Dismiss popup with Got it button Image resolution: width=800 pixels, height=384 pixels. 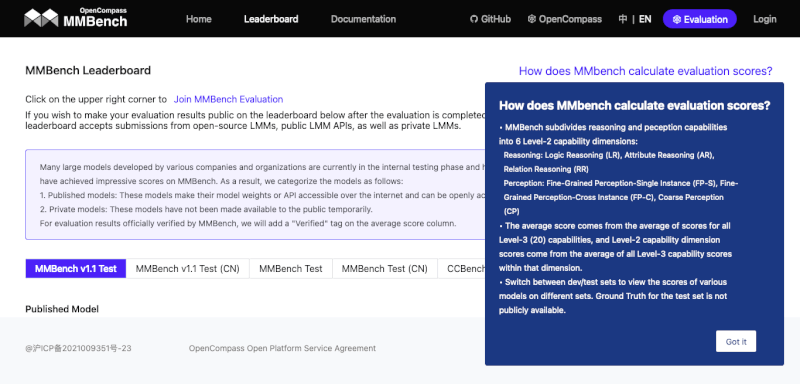736,341
